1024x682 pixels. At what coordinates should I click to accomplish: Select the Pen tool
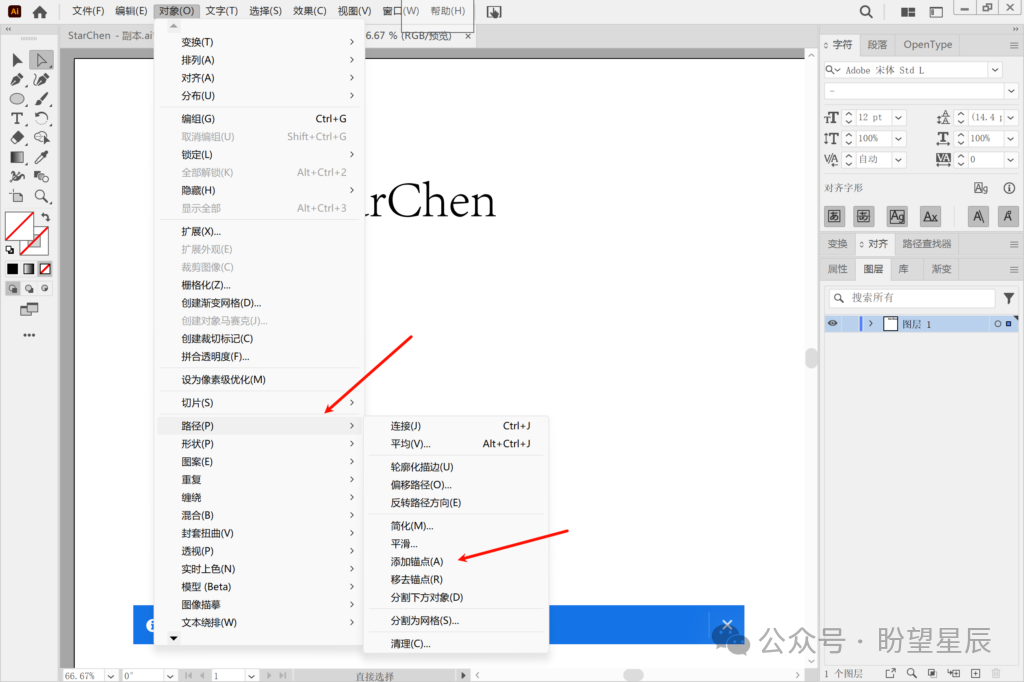click(x=17, y=80)
